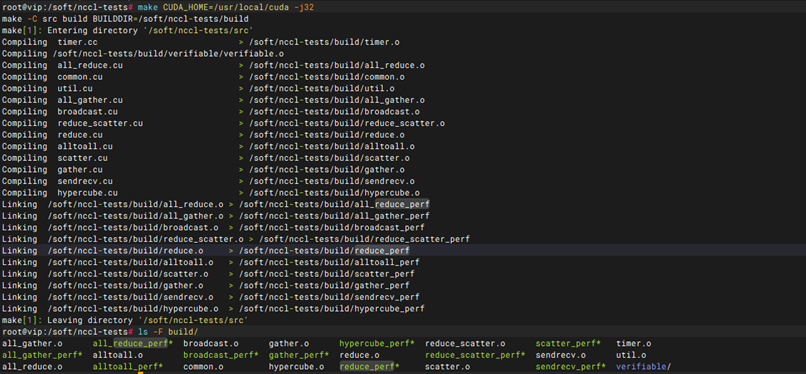Select /soft/nccl-tests/build/all_gather_perf in the Linking line
Viewport: 806px width, 374px height.
click(x=335, y=216)
